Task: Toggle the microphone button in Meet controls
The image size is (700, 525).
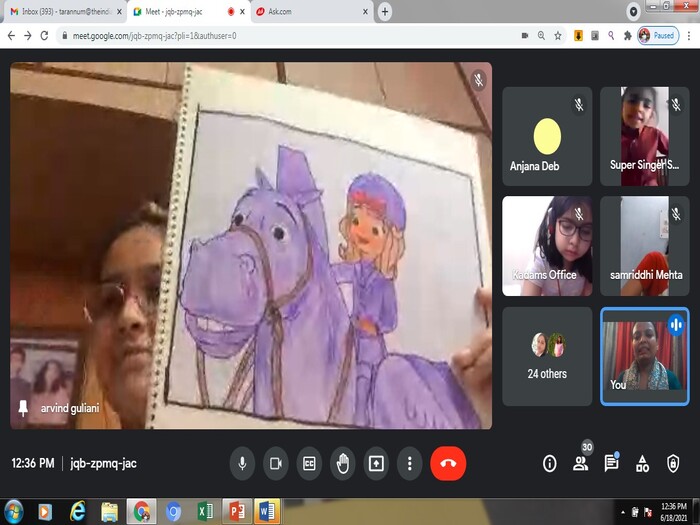Action: point(242,463)
